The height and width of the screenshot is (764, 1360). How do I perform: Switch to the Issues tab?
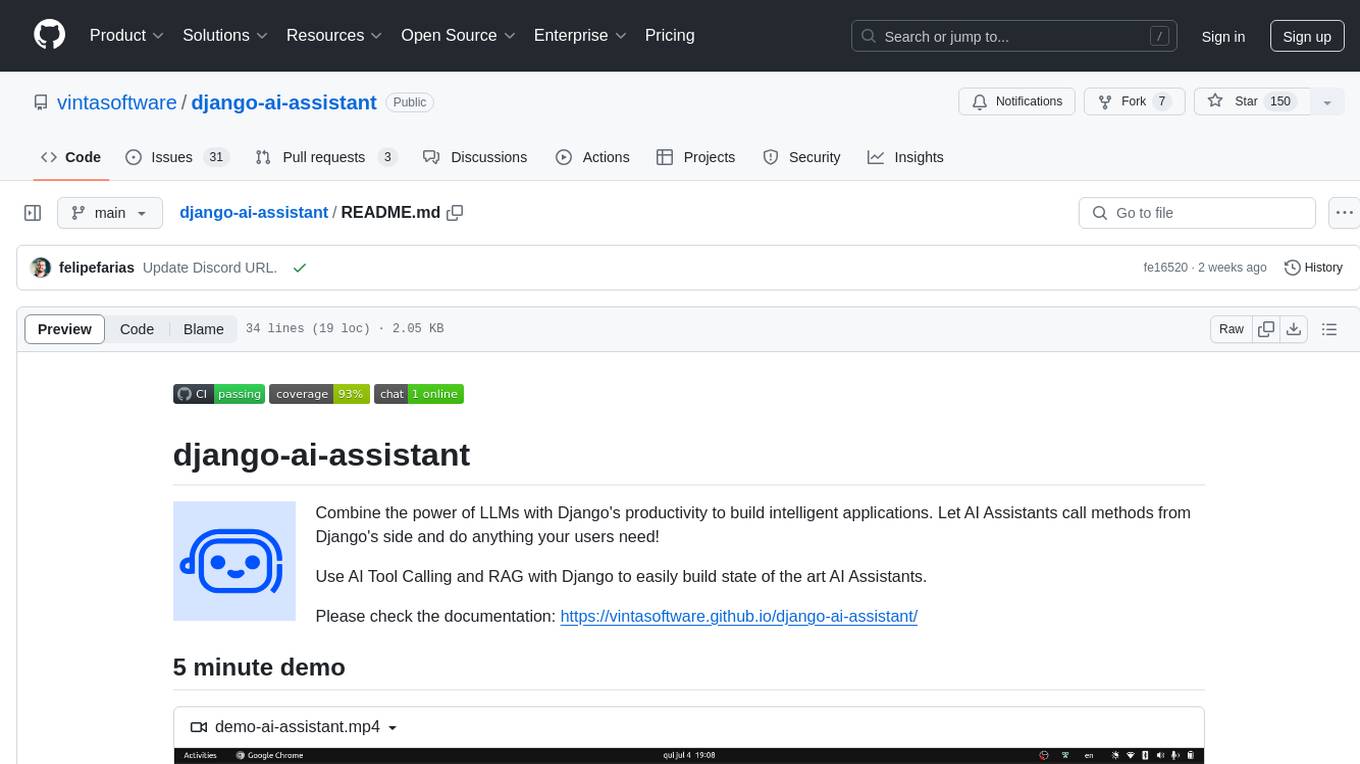[177, 157]
